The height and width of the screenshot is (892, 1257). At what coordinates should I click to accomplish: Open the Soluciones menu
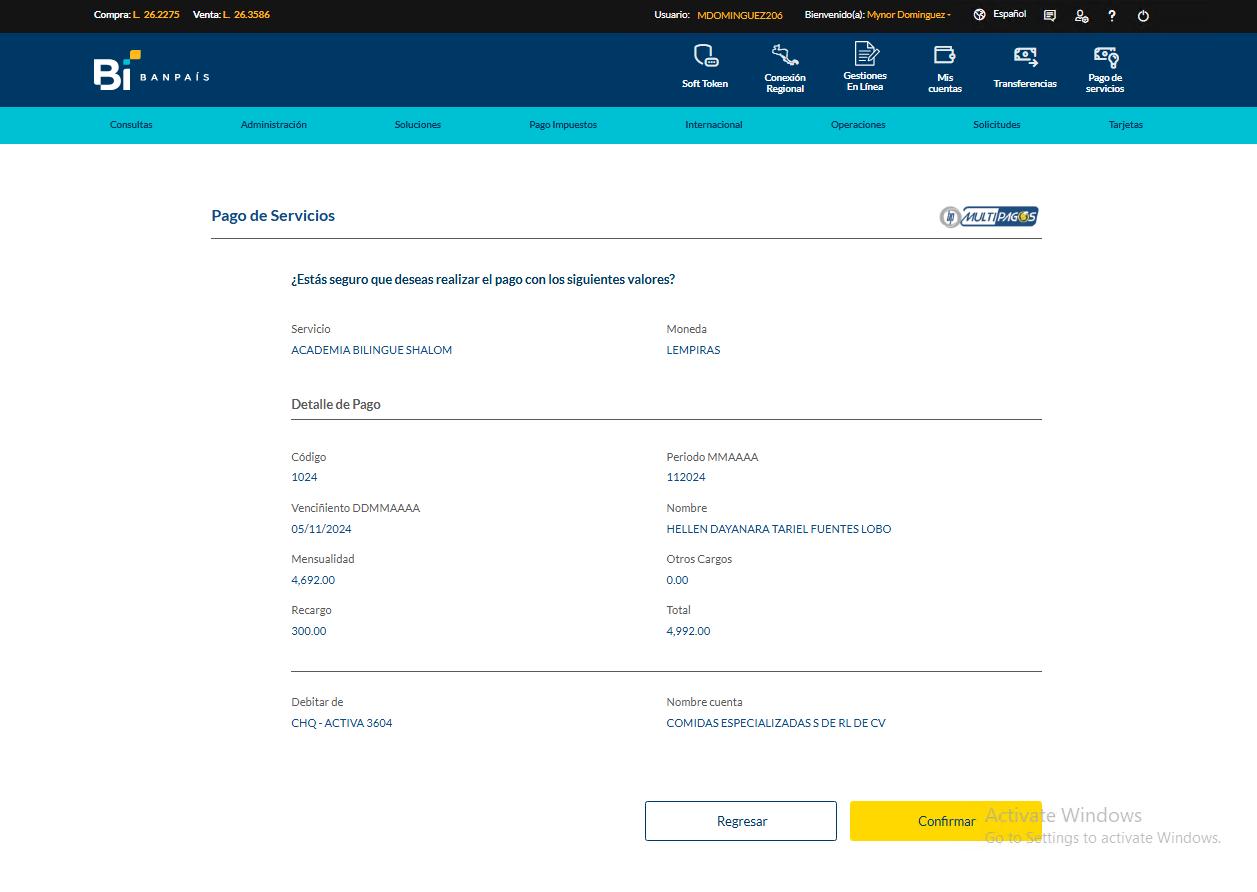pos(418,125)
